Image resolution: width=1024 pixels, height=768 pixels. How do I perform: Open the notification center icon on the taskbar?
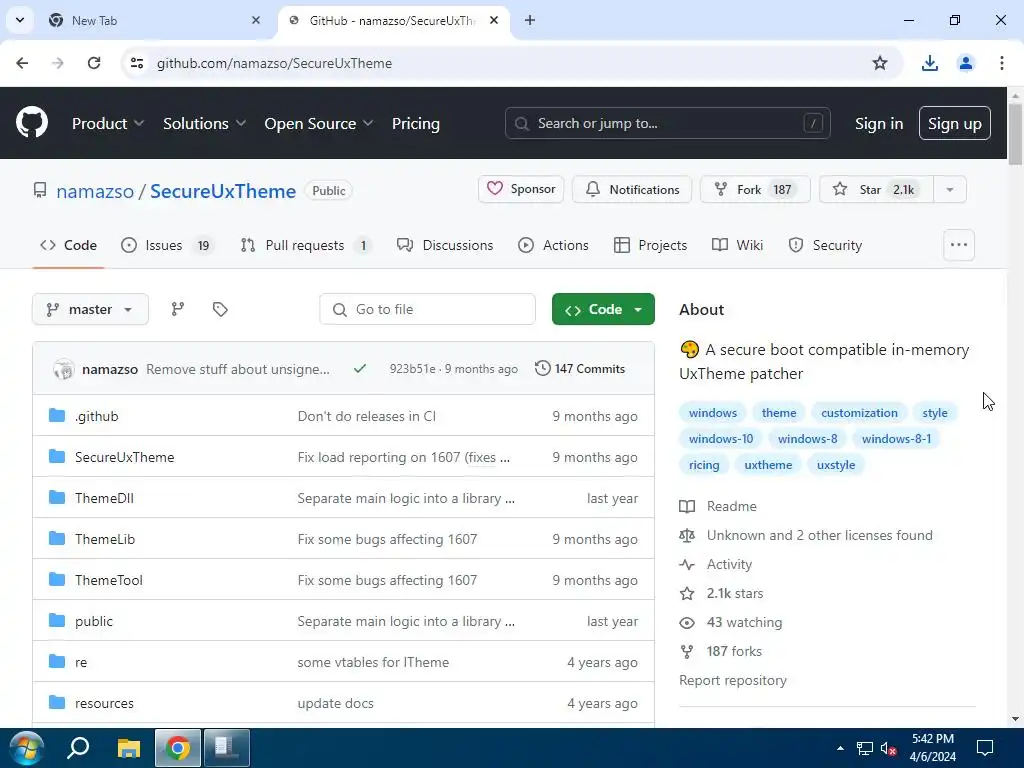[x=985, y=748]
